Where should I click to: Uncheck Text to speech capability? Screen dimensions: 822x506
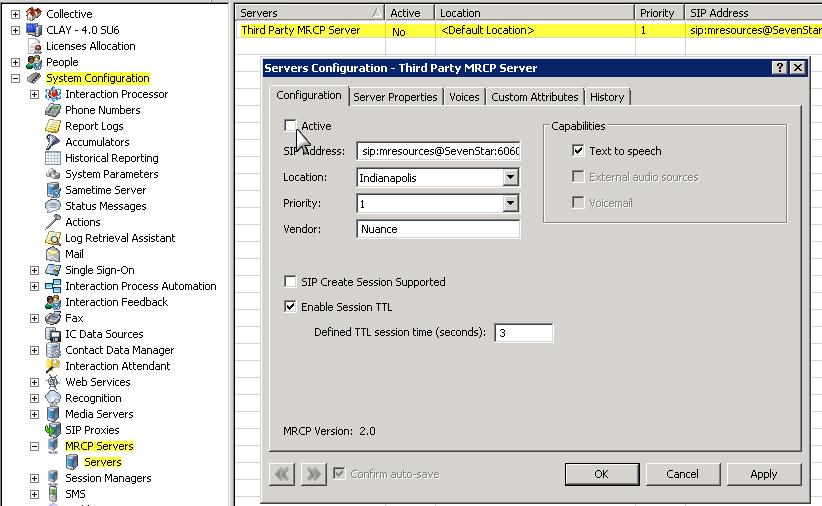(x=578, y=151)
